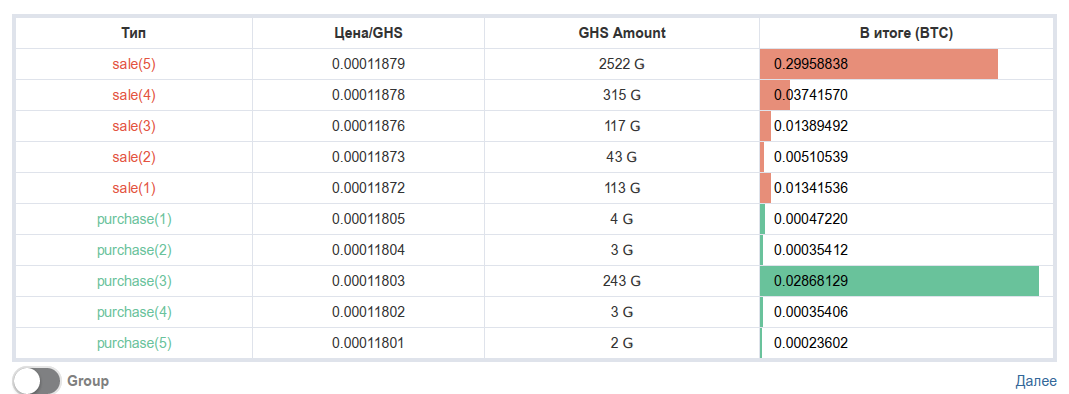Click the purchase(5) row label
This screenshot has height=394, width=1069.
(x=134, y=343)
